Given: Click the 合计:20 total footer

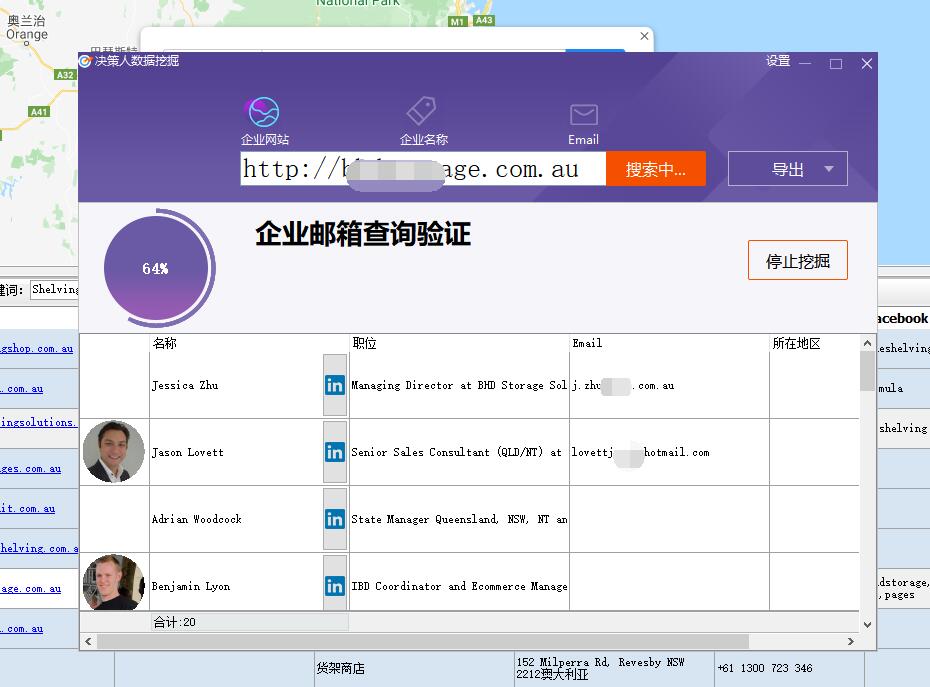Looking at the screenshot, I should (x=249, y=622).
